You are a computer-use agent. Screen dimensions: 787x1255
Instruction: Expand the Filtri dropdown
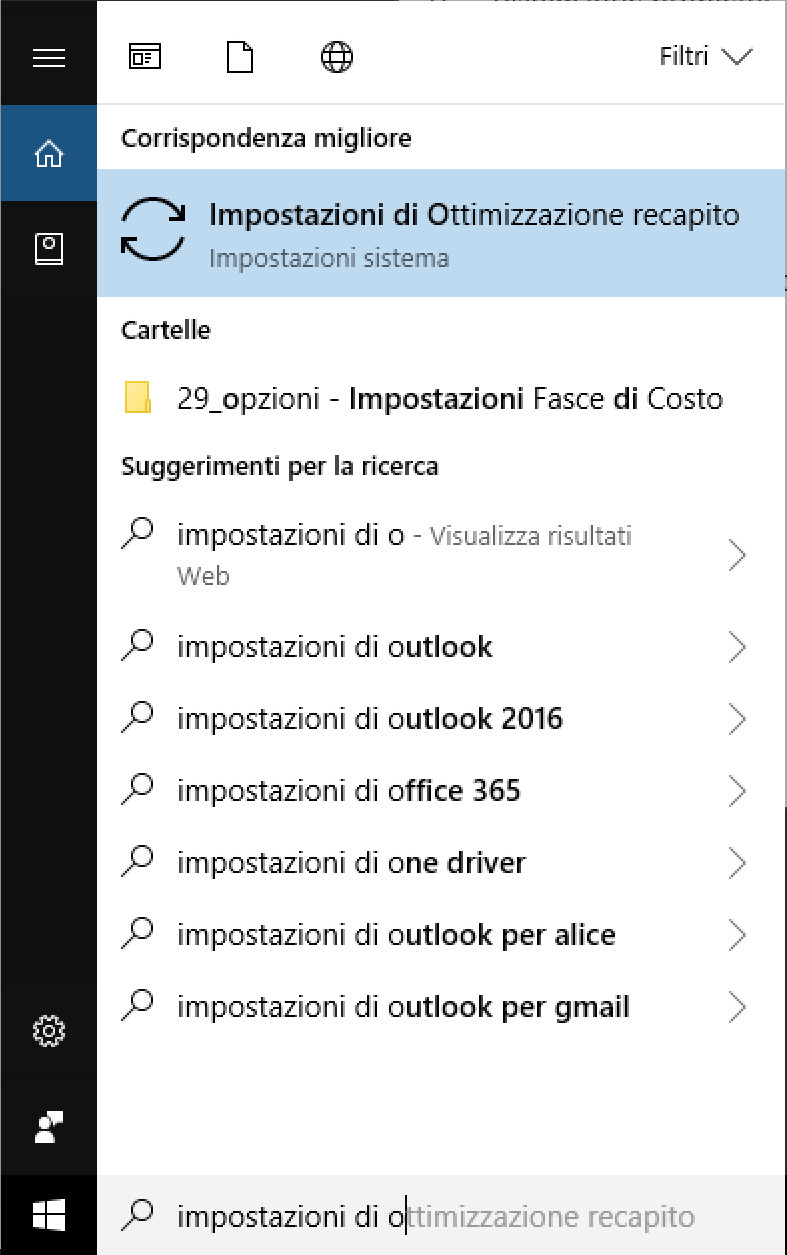705,57
